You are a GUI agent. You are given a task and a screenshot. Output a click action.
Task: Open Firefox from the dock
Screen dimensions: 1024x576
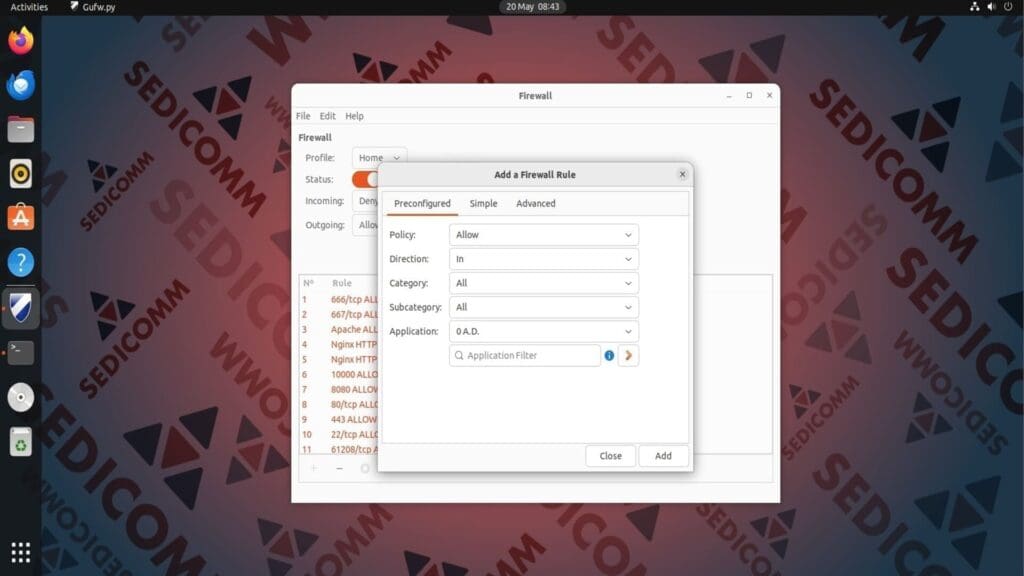[20, 41]
